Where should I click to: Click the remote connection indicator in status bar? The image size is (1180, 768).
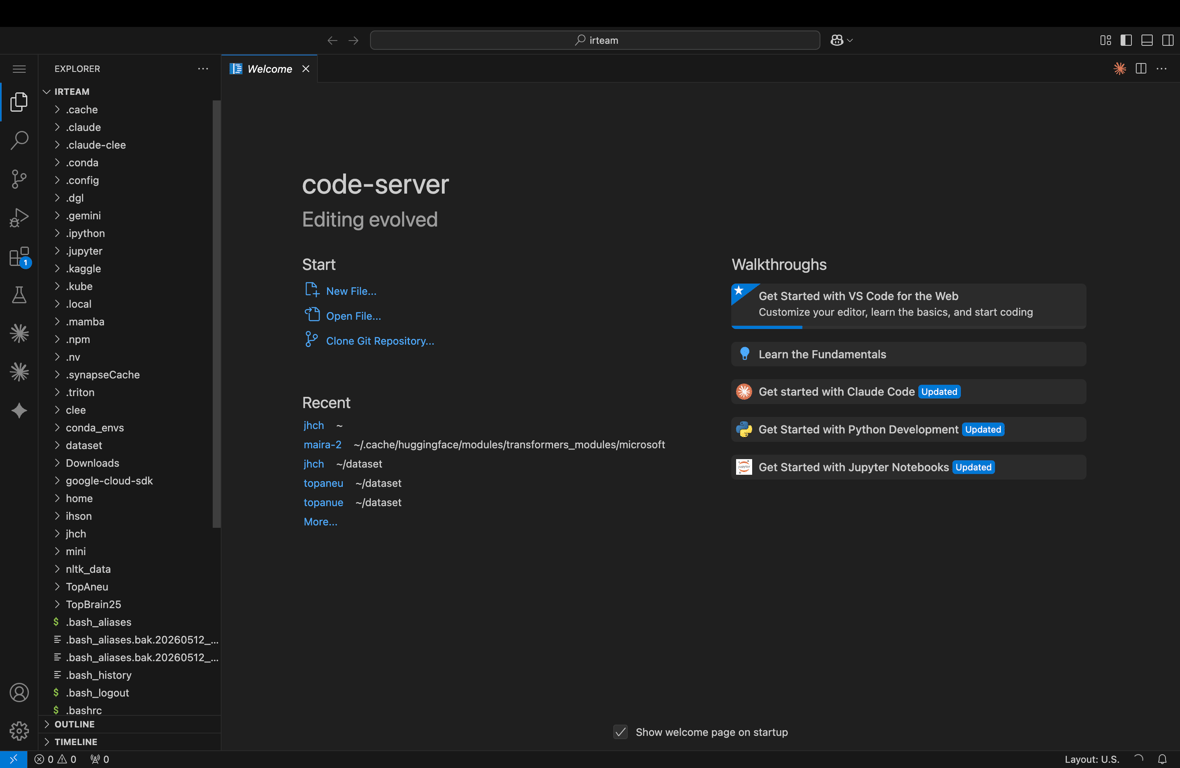(14, 759)
